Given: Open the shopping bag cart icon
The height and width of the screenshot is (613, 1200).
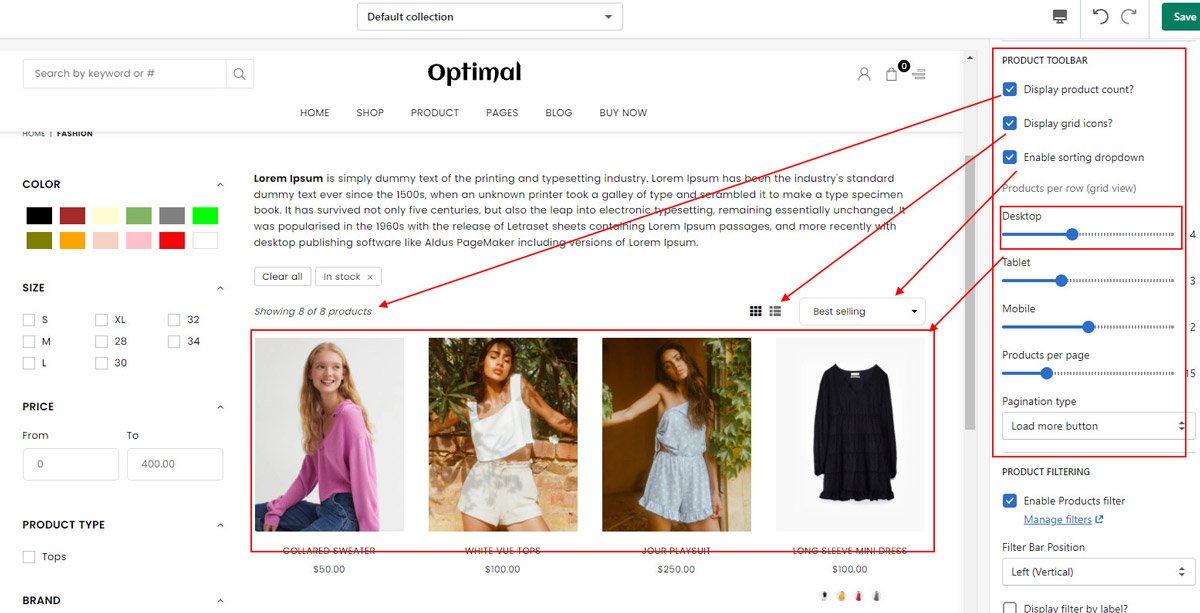Looking at the screenshot, I should pos(892,74).
